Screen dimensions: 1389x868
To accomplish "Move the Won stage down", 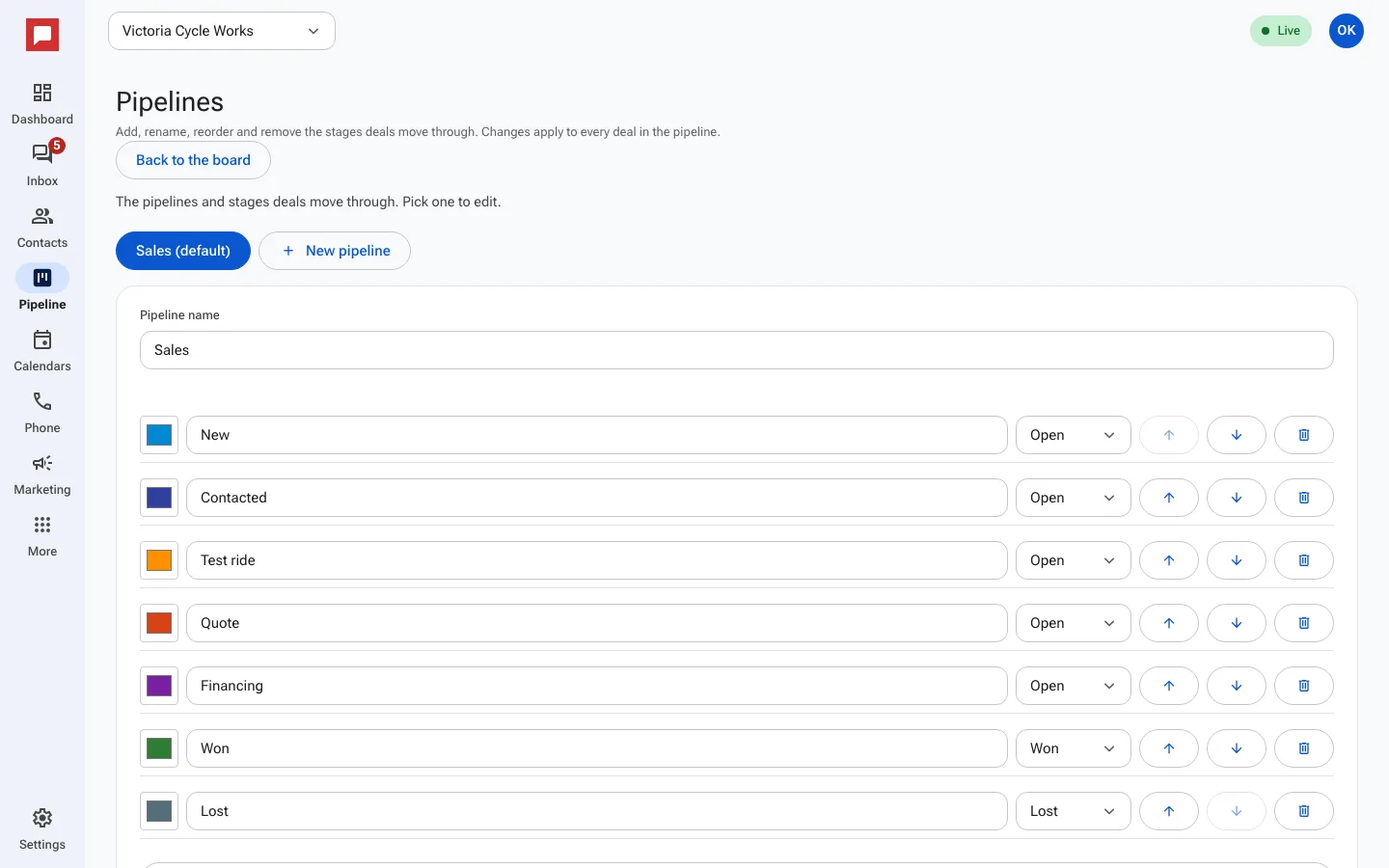I will pos(1237,748).
